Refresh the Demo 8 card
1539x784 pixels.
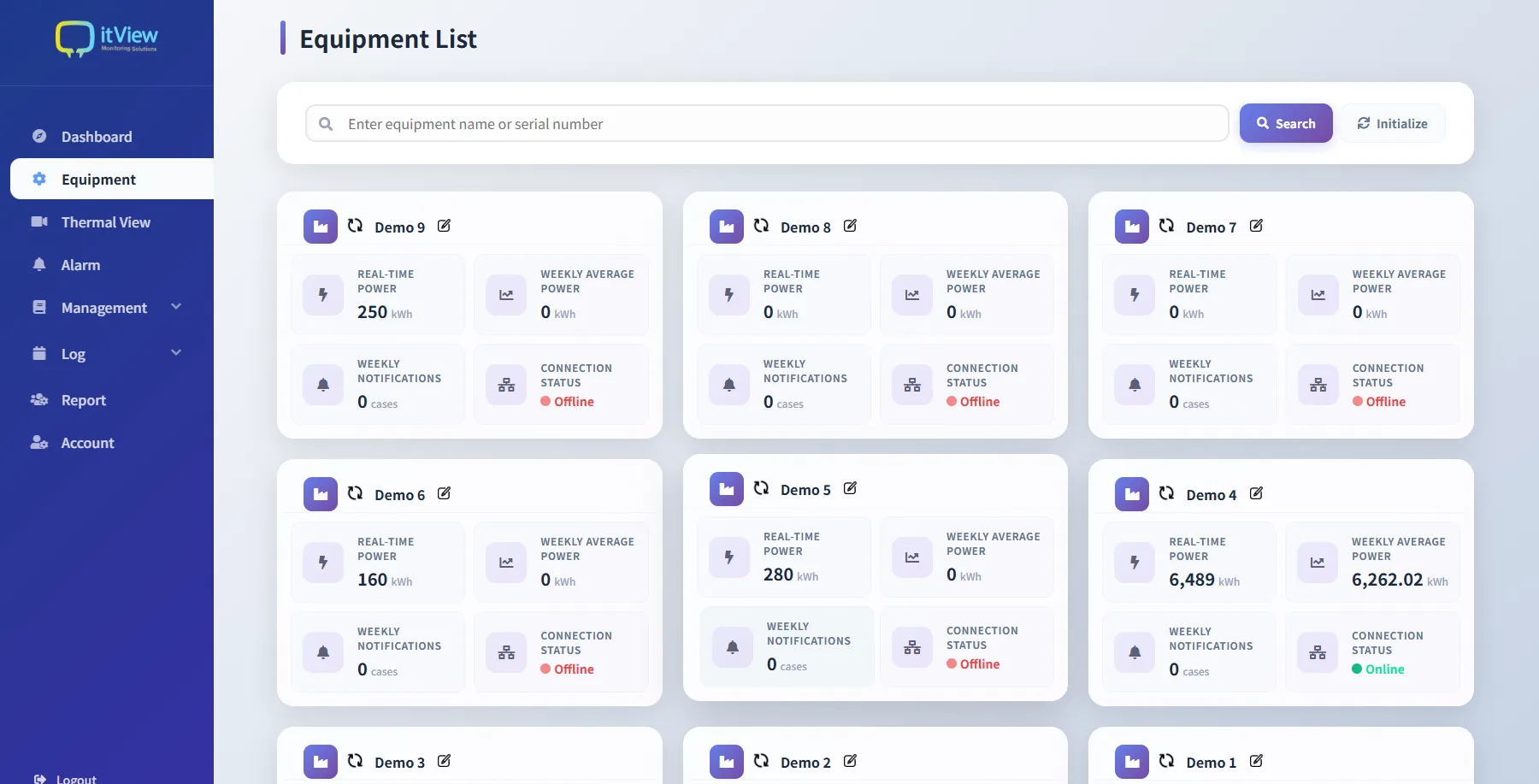pyautogui.click(x=762, y=226)
